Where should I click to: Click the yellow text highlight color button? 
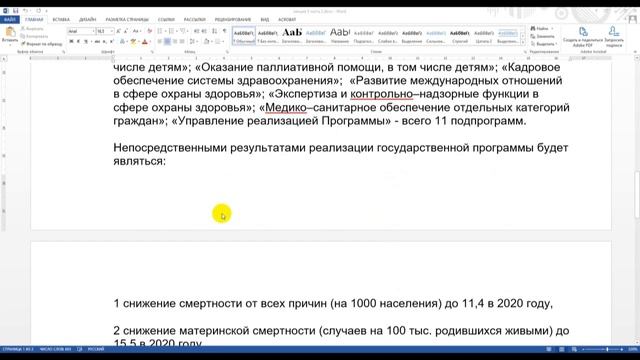(x=133, y=41)
